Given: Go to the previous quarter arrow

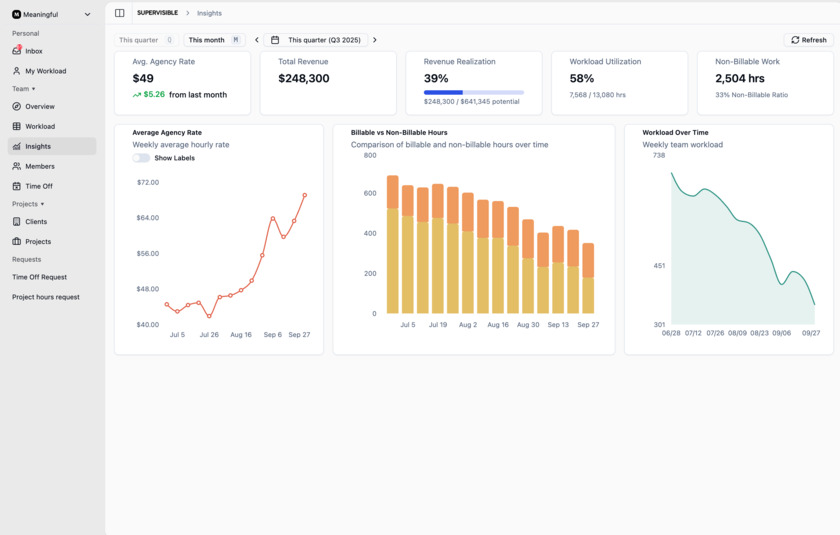Looking at the screenshot, I should point(257,40).
